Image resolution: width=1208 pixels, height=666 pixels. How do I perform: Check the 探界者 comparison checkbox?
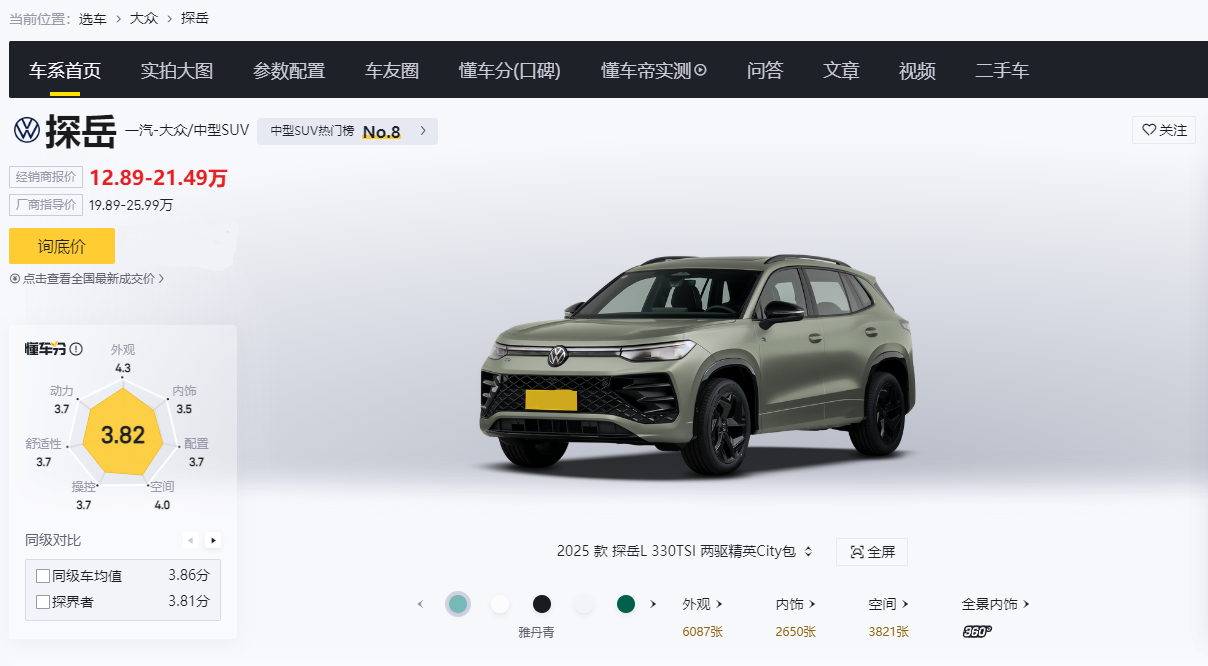point(43,602)
